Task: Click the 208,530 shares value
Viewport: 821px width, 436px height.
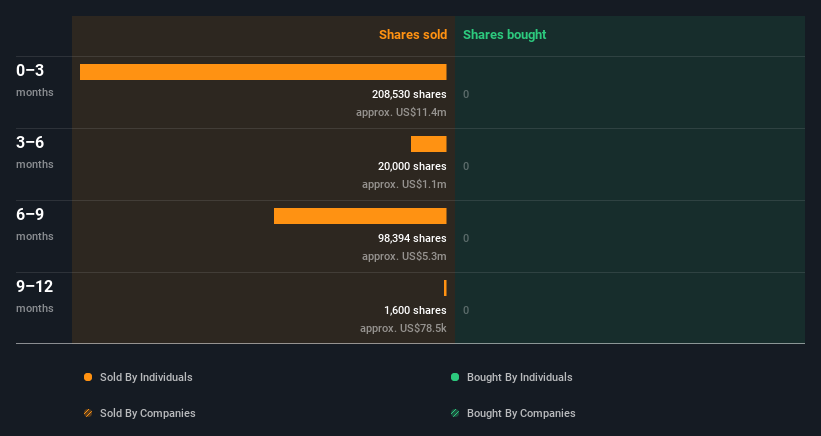Action: pos(409,94)
